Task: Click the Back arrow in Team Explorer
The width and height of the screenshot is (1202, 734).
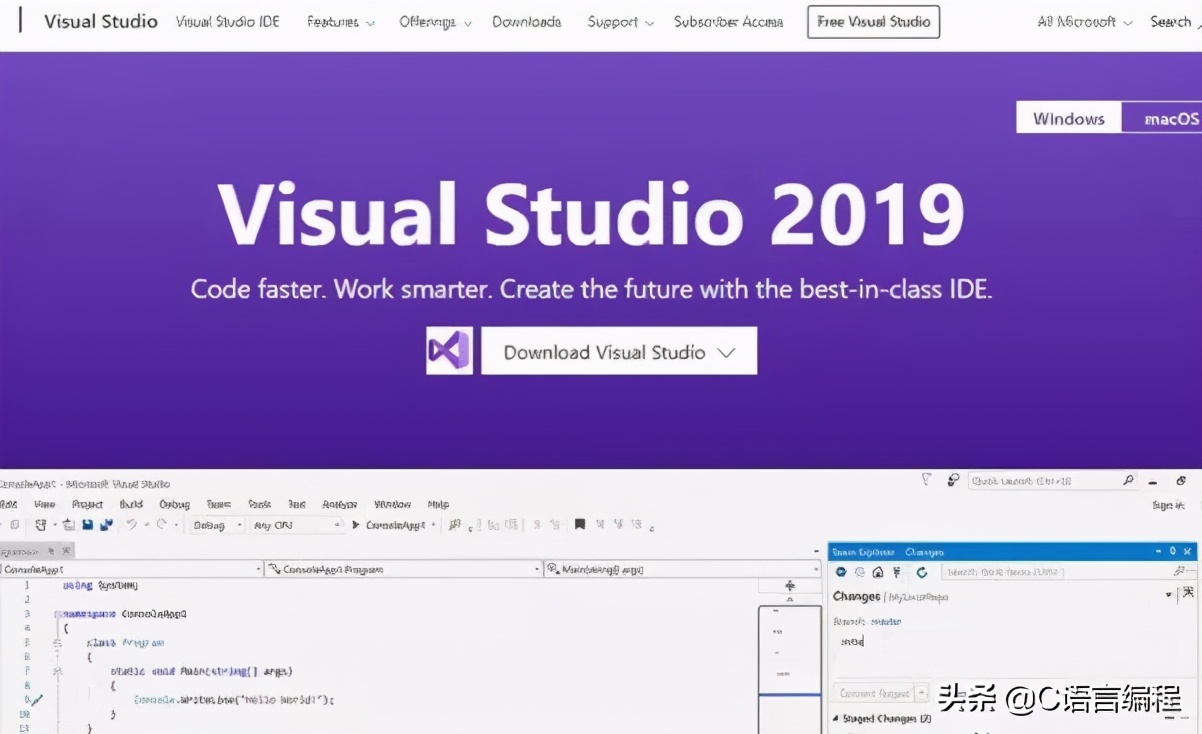Action: tap(841, 572)
